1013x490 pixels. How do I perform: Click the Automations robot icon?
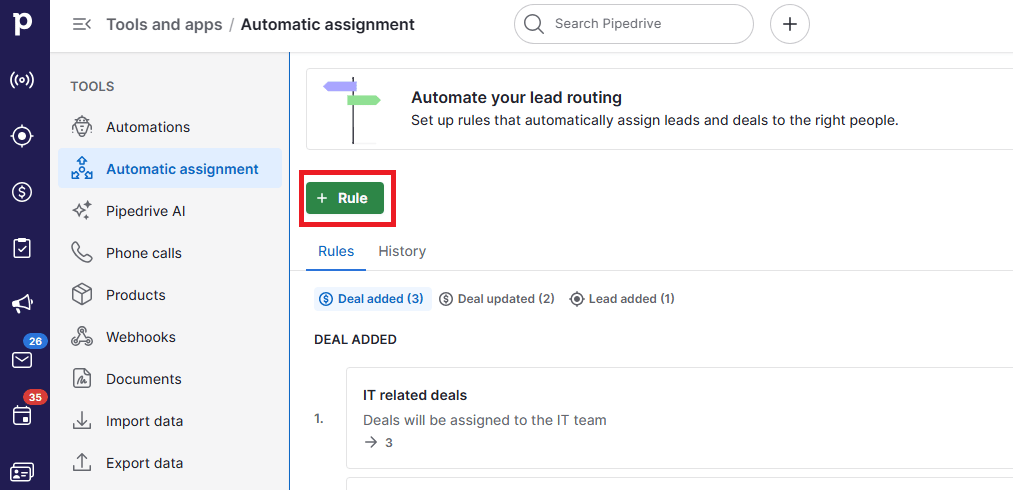coord(82,127)
